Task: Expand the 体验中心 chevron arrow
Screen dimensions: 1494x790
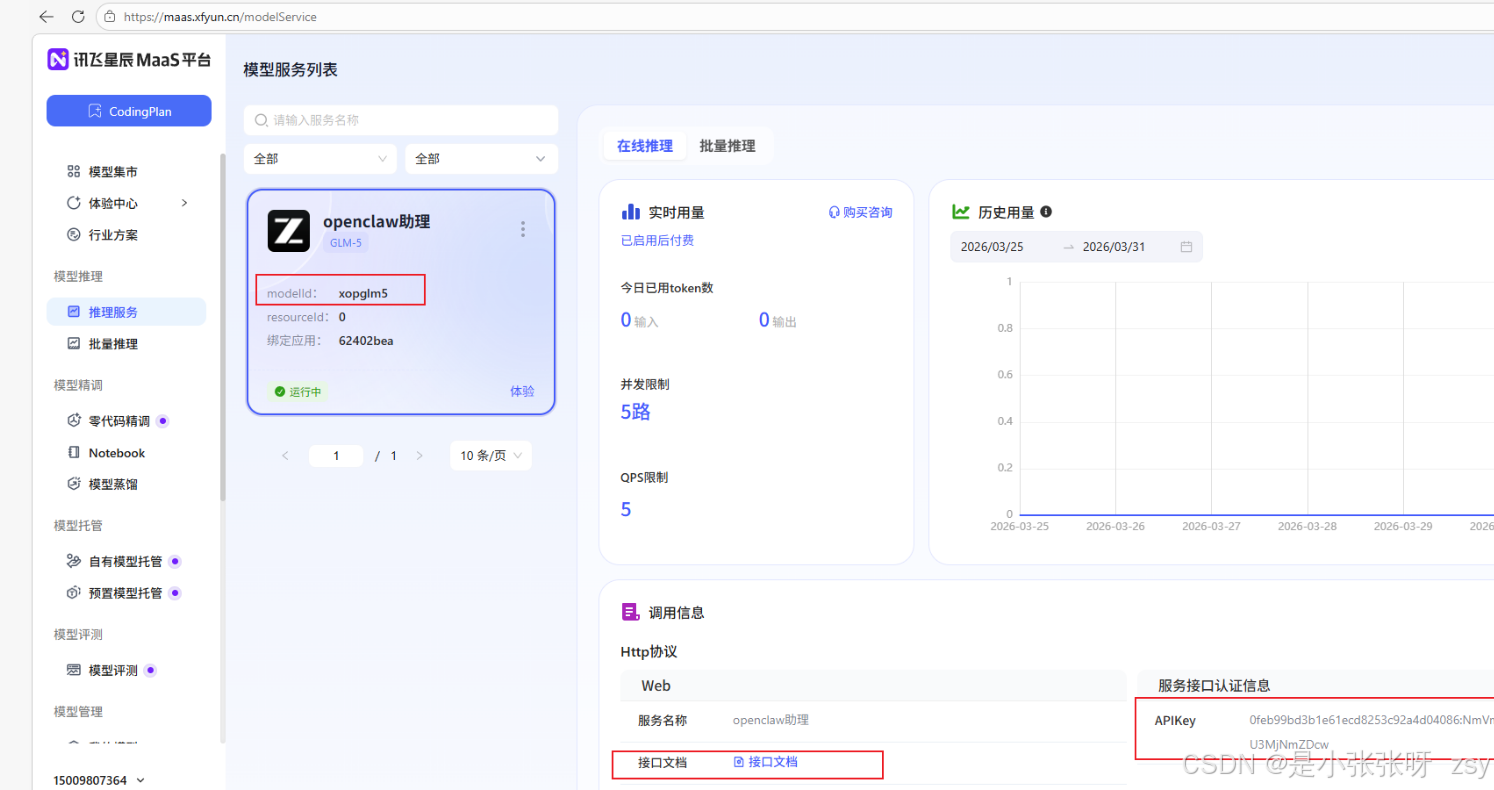Action: tap(184, 203)
